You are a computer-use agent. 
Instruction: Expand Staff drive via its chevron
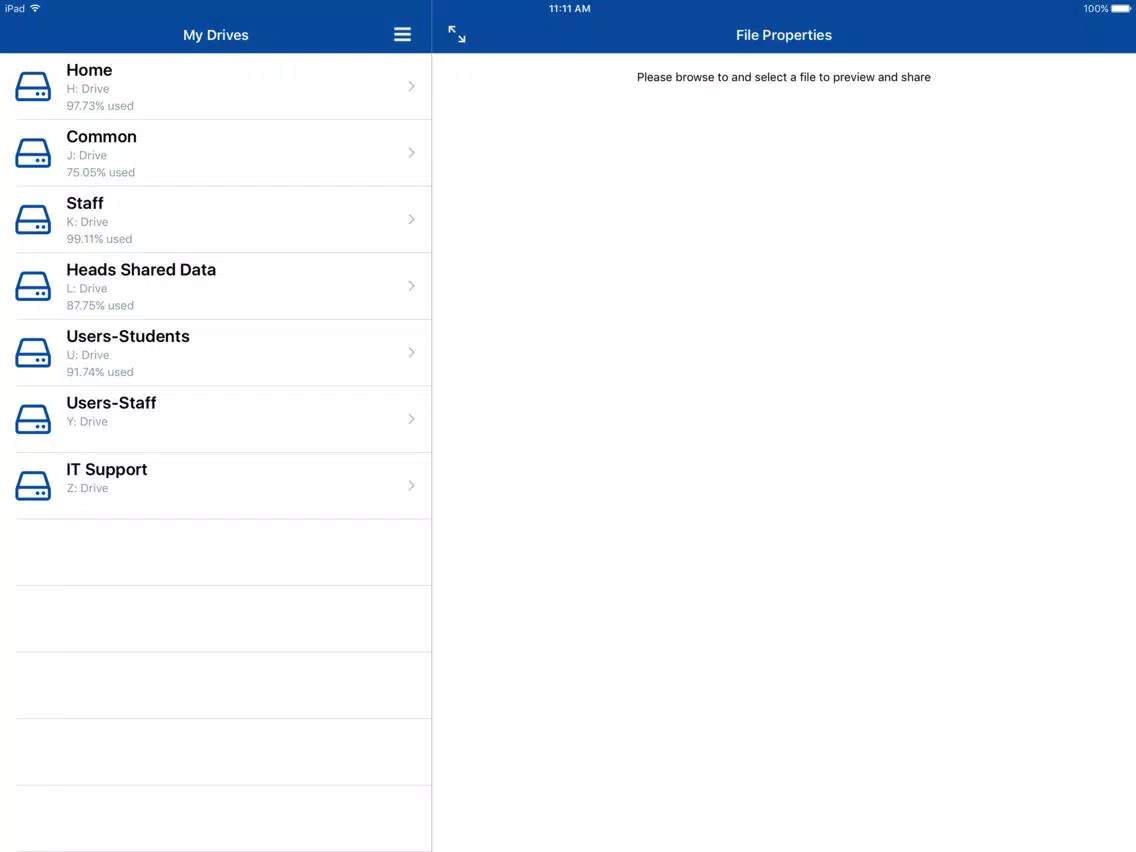tap(412, 220)
